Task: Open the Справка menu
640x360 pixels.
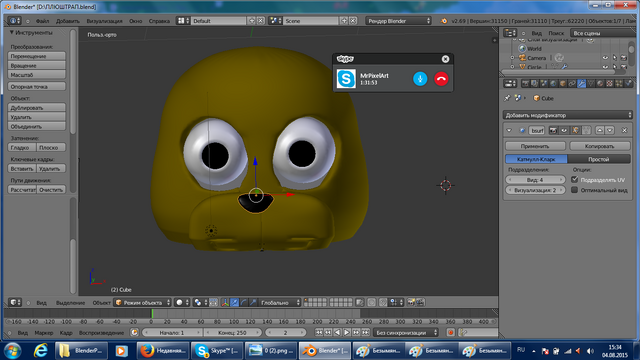Action: tap(159, 21)
